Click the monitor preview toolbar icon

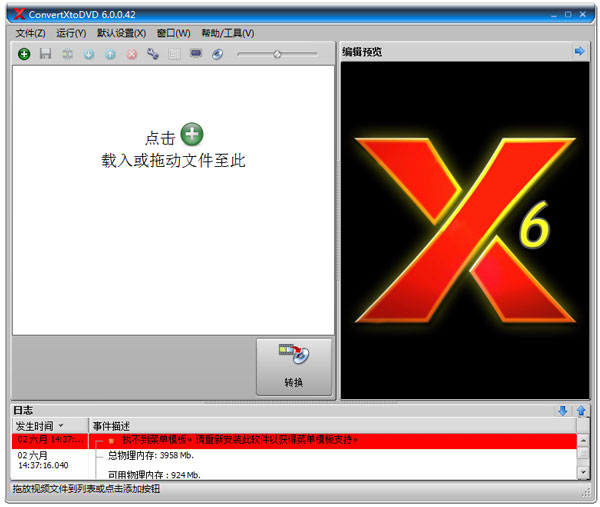tap(196, 54)
